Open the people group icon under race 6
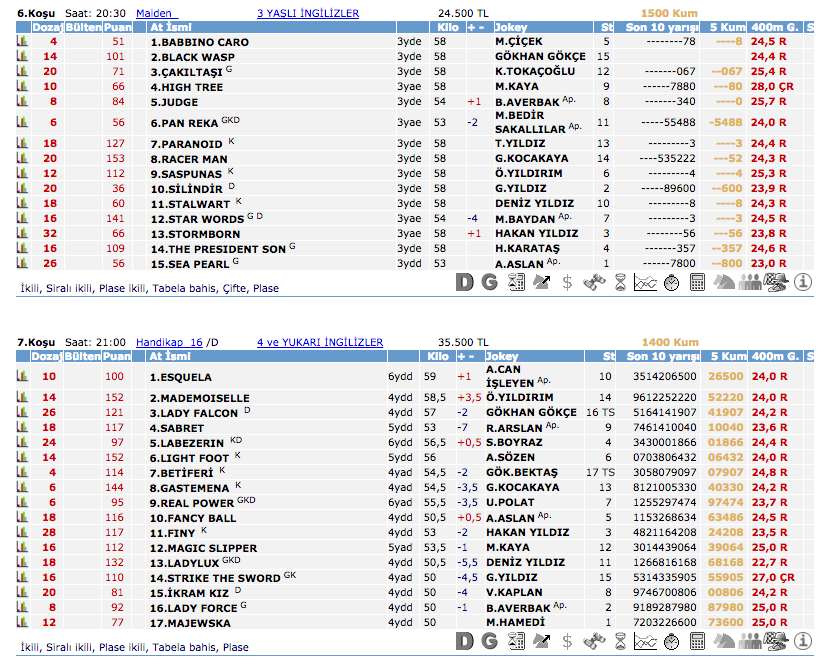 click(x=750, y=282)
